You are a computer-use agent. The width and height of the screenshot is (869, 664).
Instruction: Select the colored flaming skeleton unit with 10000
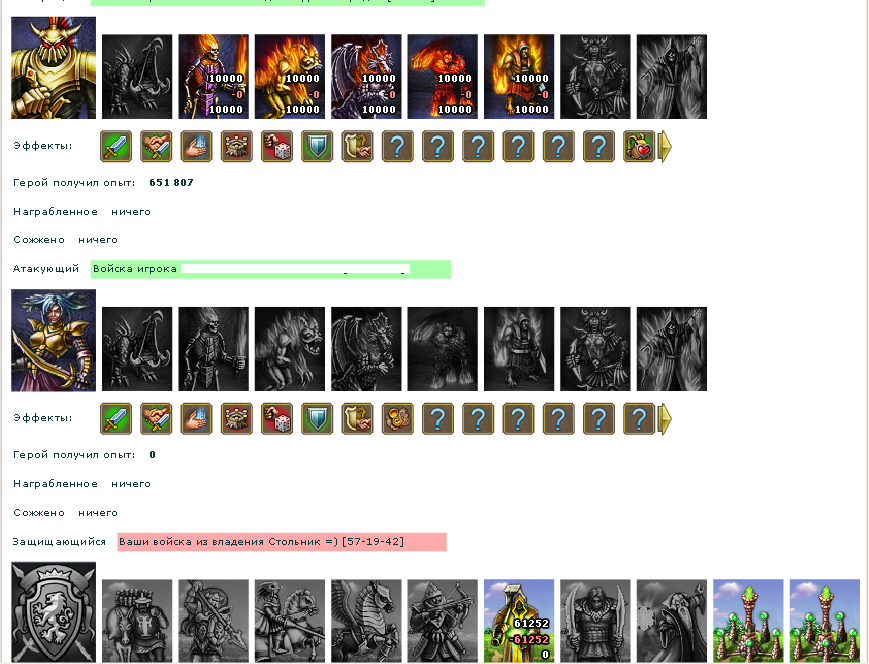(x=213, y=76)
